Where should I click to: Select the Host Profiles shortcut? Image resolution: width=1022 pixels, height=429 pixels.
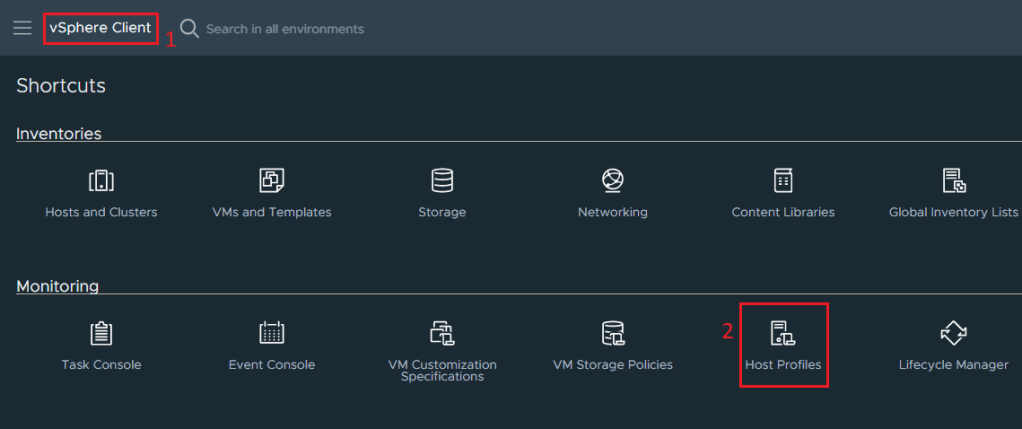pos(783,345)
